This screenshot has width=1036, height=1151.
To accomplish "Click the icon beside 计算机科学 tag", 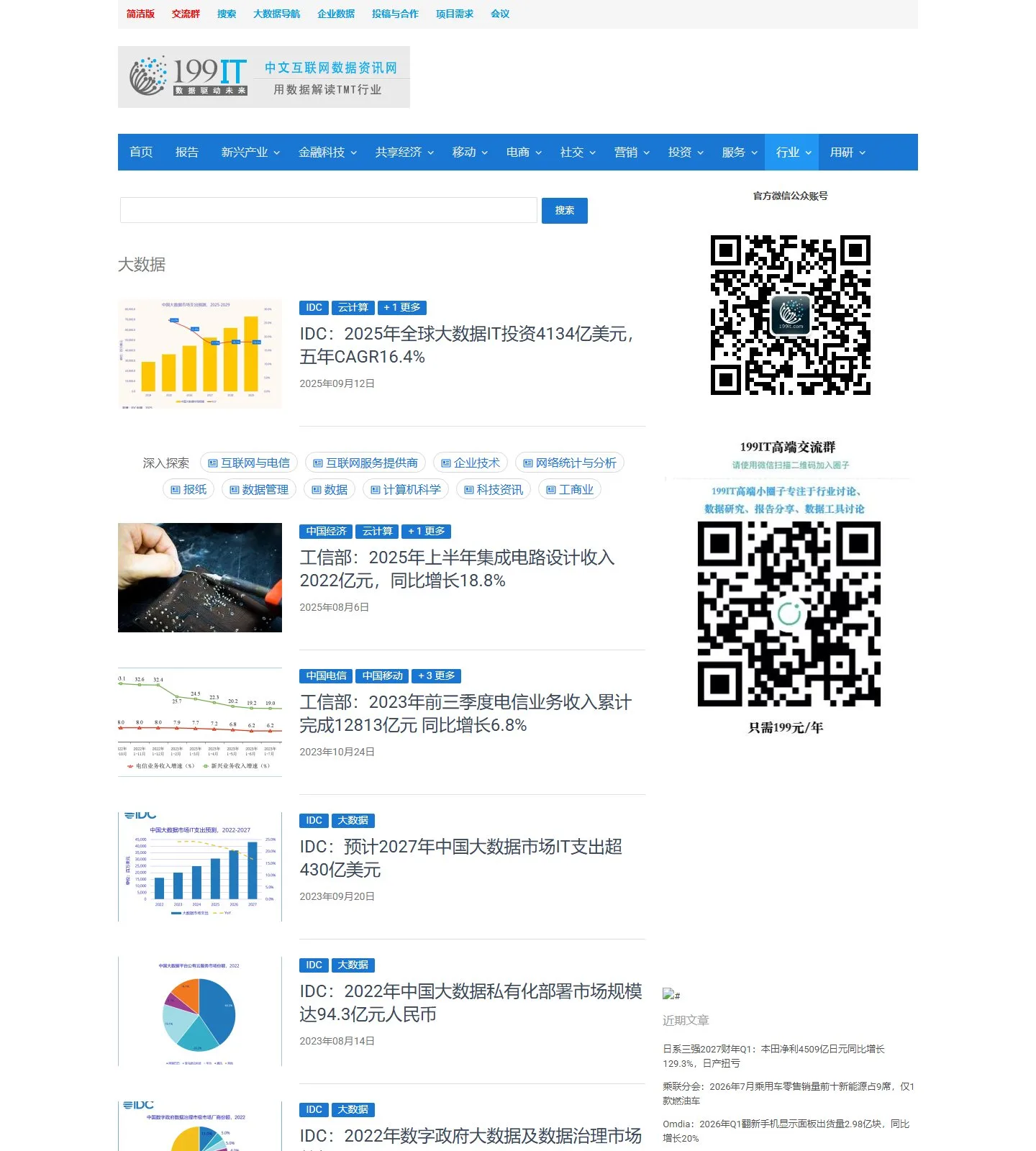I will pos(376,490).
